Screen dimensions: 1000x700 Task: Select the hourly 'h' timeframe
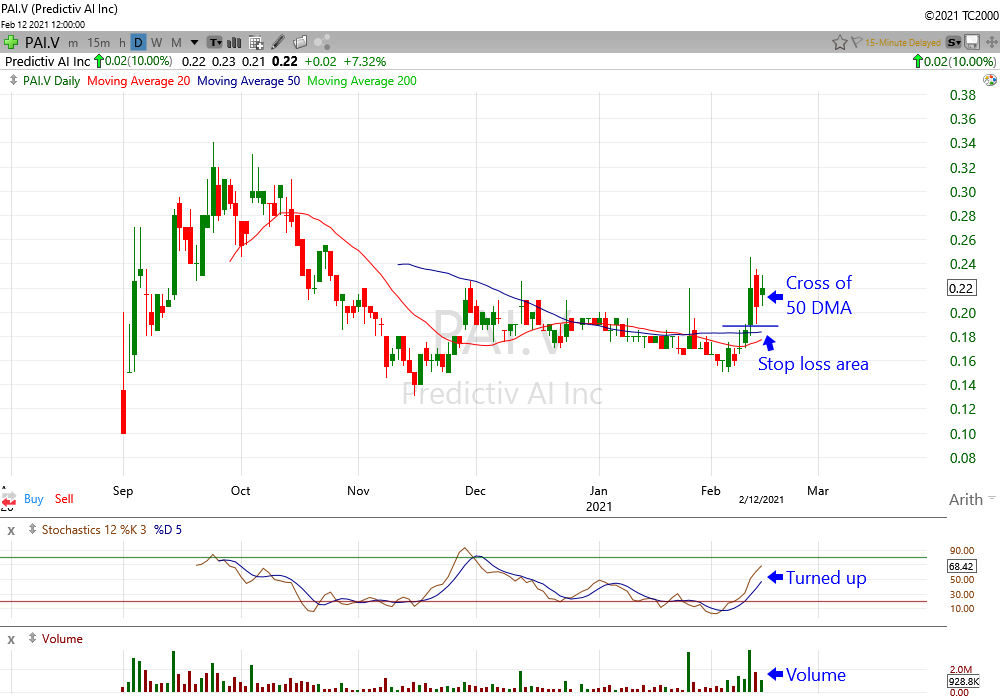[x=122, y=43]
